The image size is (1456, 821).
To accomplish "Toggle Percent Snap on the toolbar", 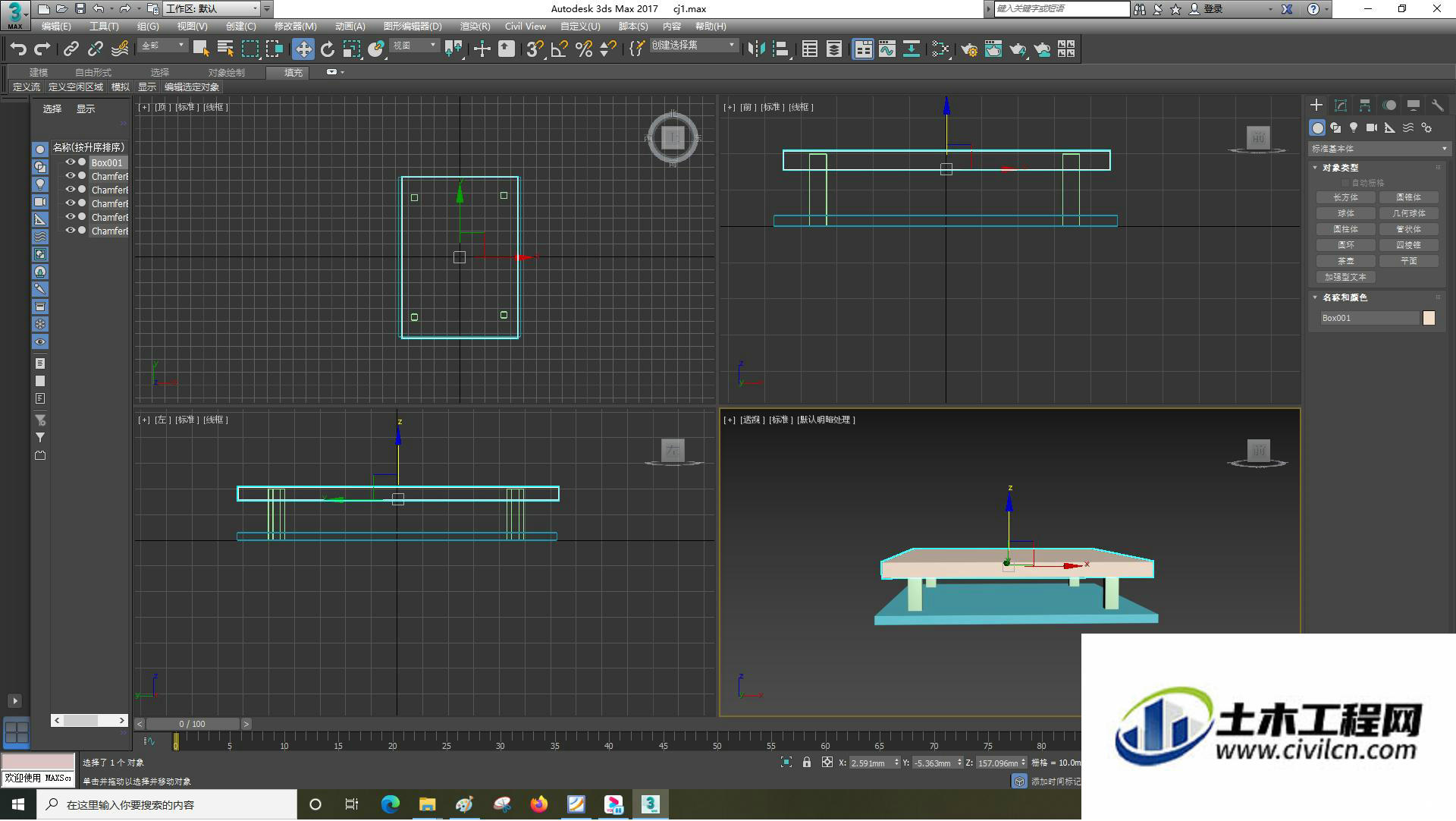I will [x=584, y=49].
